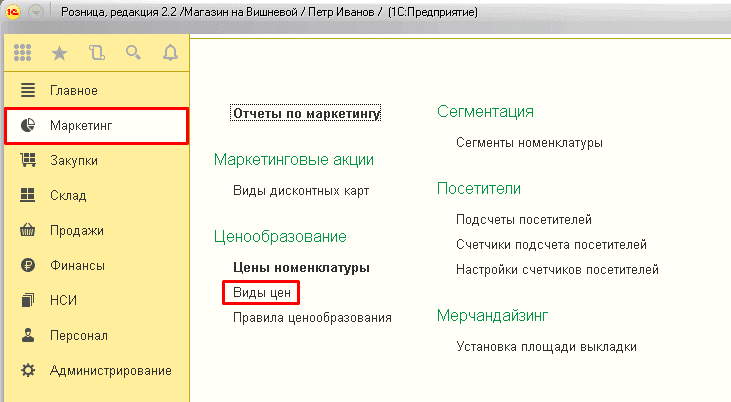Open the Главное section
Image resolution: width=731 pixels, height=402 pixels.
[x=74, y=90]
